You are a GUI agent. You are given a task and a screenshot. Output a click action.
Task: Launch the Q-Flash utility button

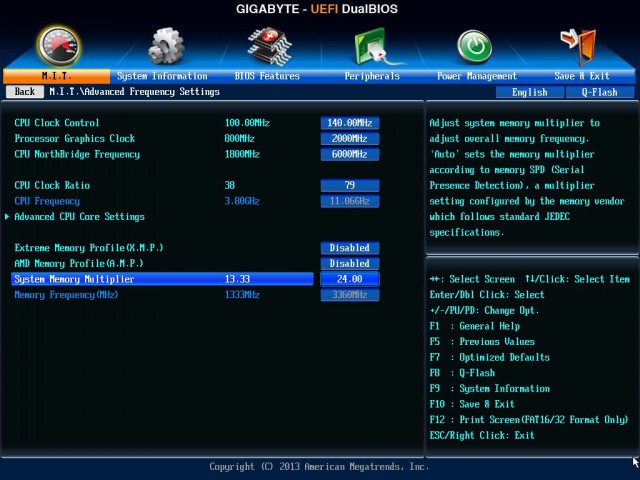click(x=600, y=92)
